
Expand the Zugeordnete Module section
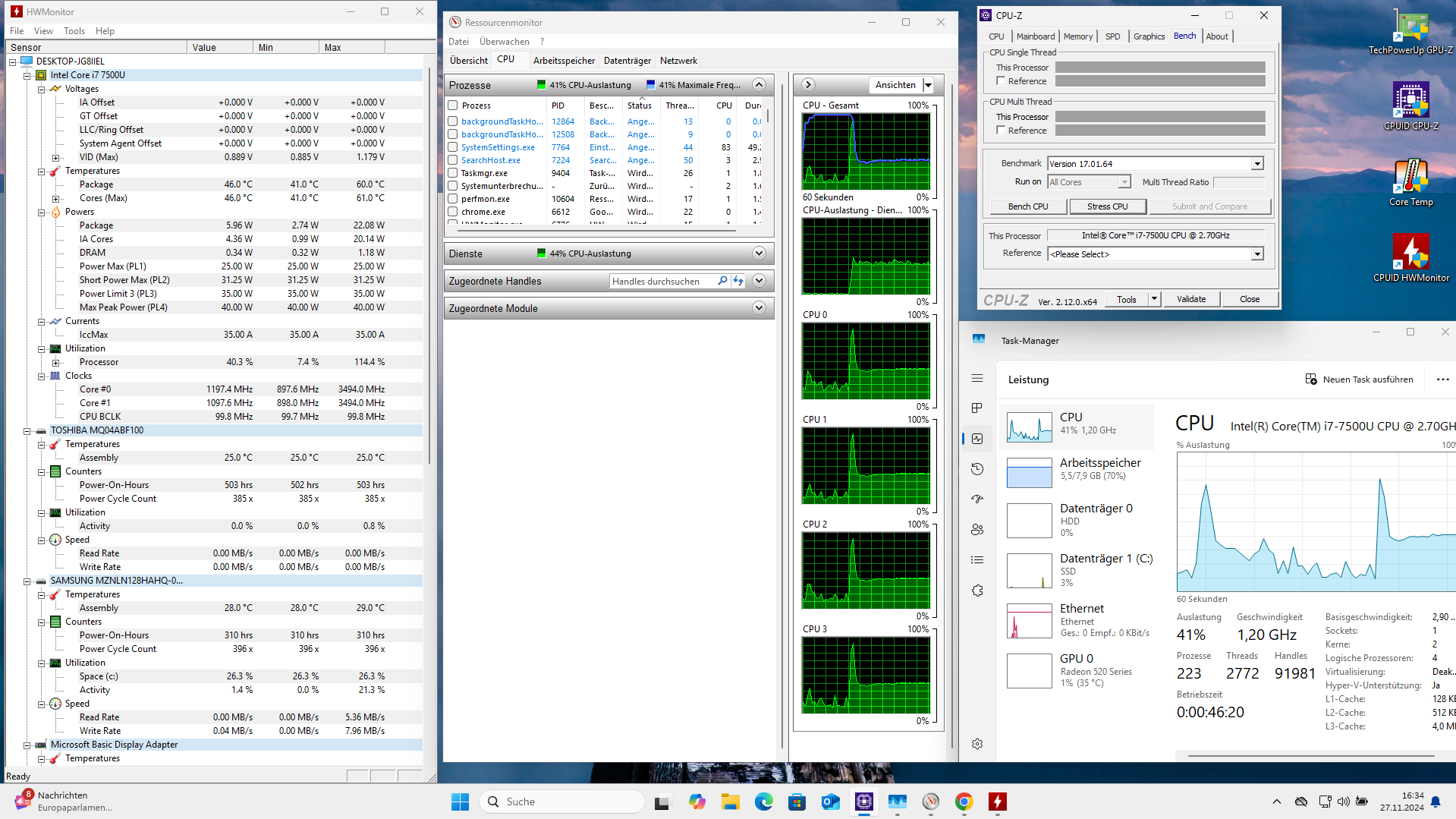tap(759, 308)
